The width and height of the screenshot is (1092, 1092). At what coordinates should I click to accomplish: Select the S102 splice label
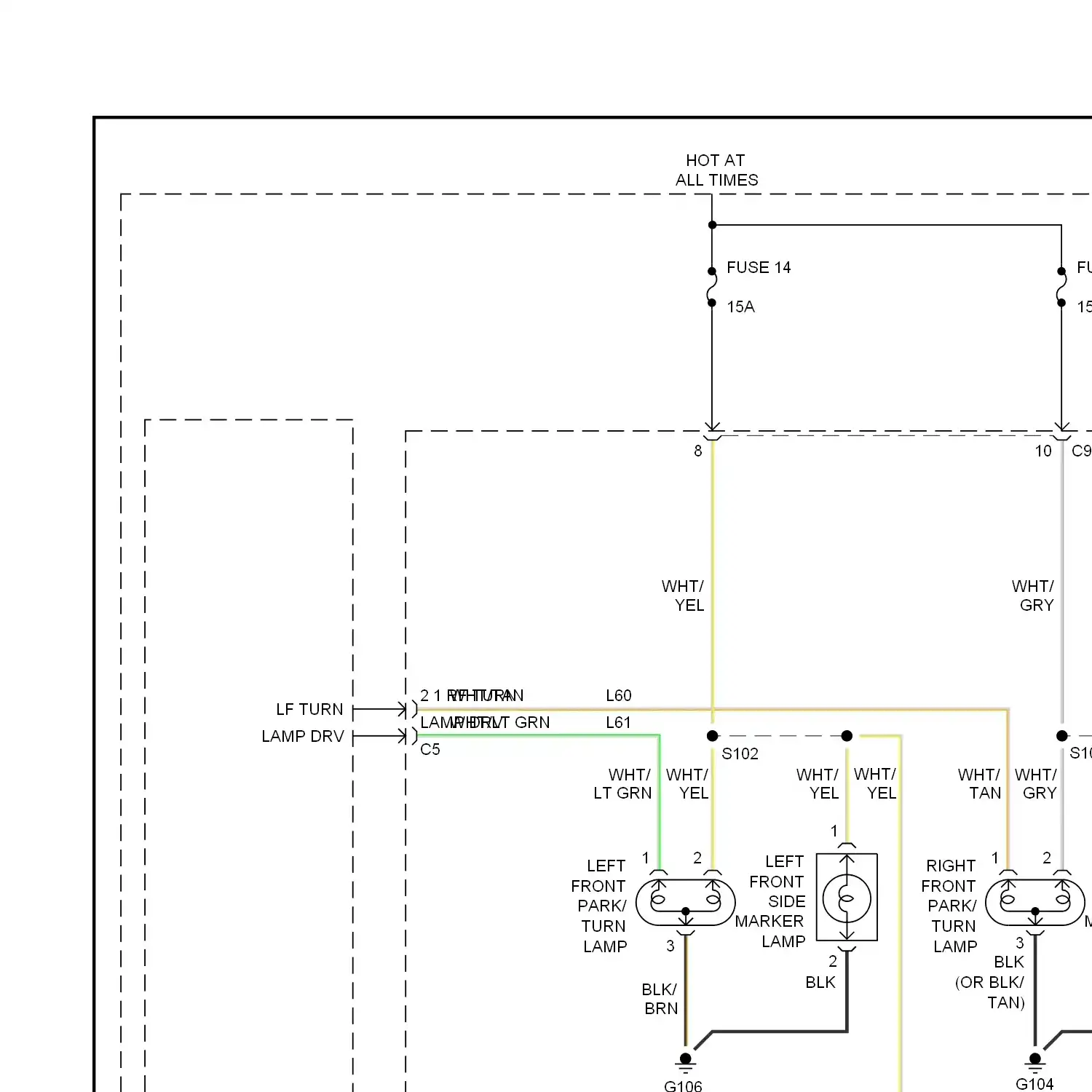[740, 754]
